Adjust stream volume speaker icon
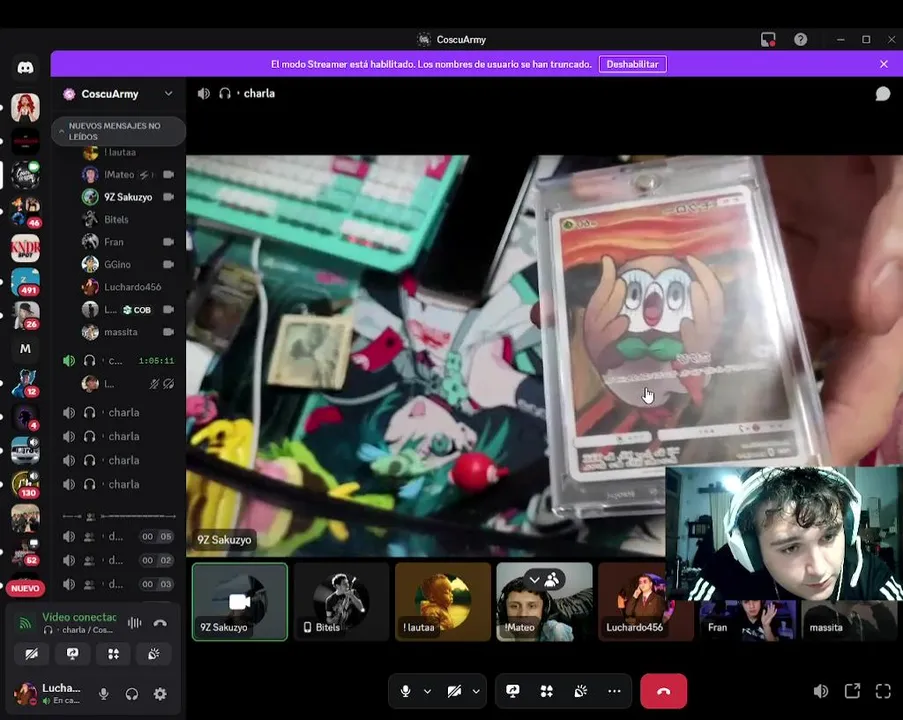The height and width of the screenshot is (720, 903). point(821,691)
